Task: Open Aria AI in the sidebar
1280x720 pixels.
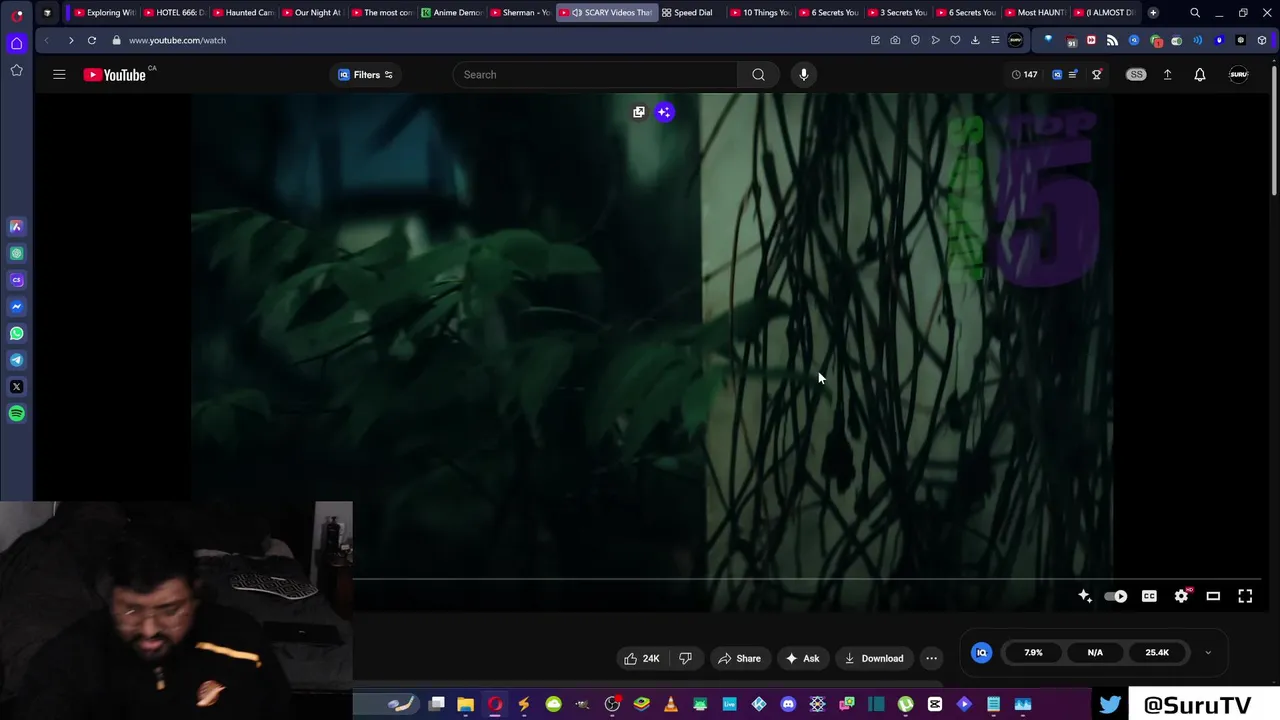Action: click(x=16, y=227)
